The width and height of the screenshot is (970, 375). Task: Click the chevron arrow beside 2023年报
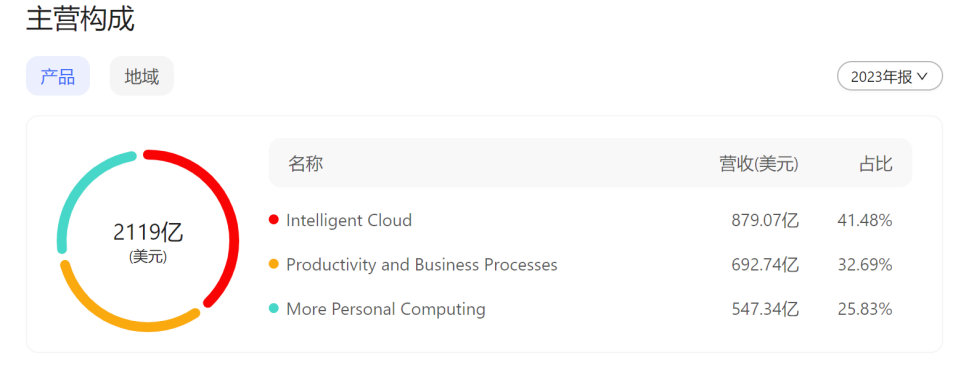tap(923, 77)
